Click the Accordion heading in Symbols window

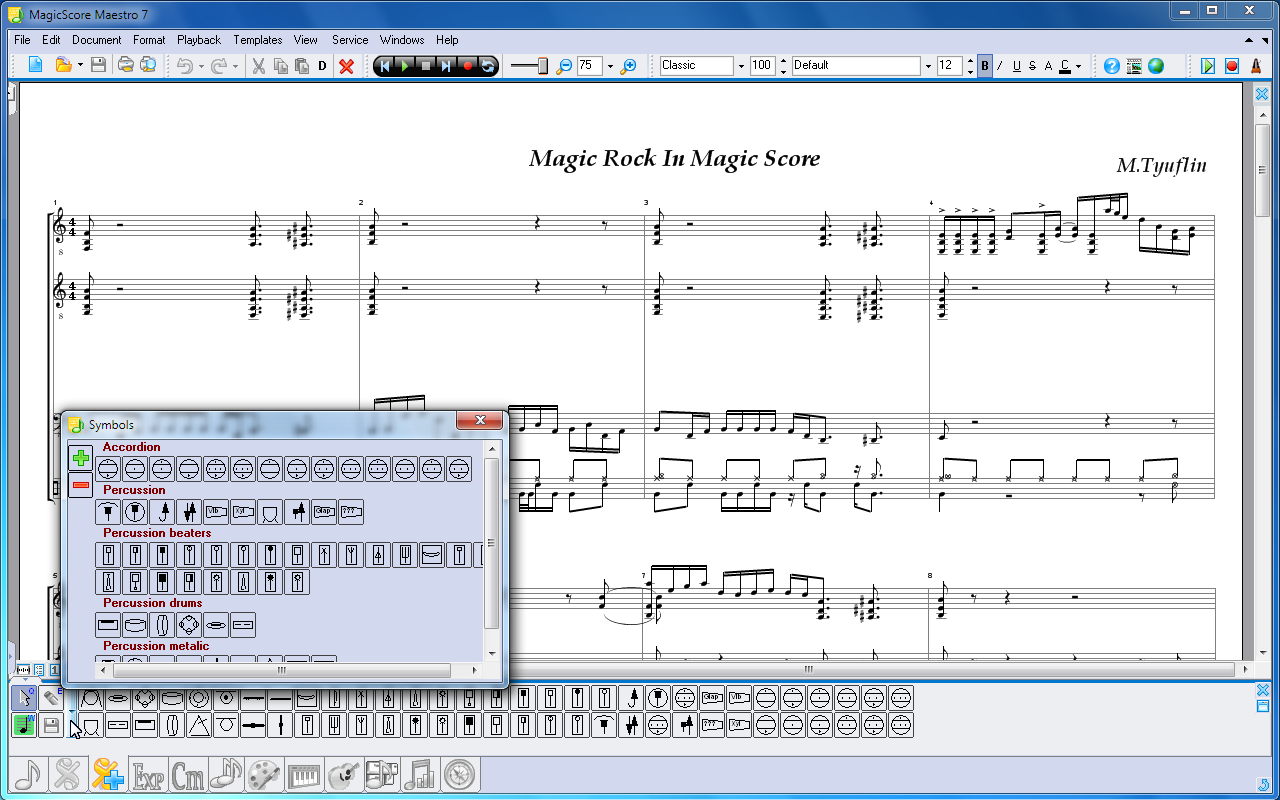coord(131,447)
